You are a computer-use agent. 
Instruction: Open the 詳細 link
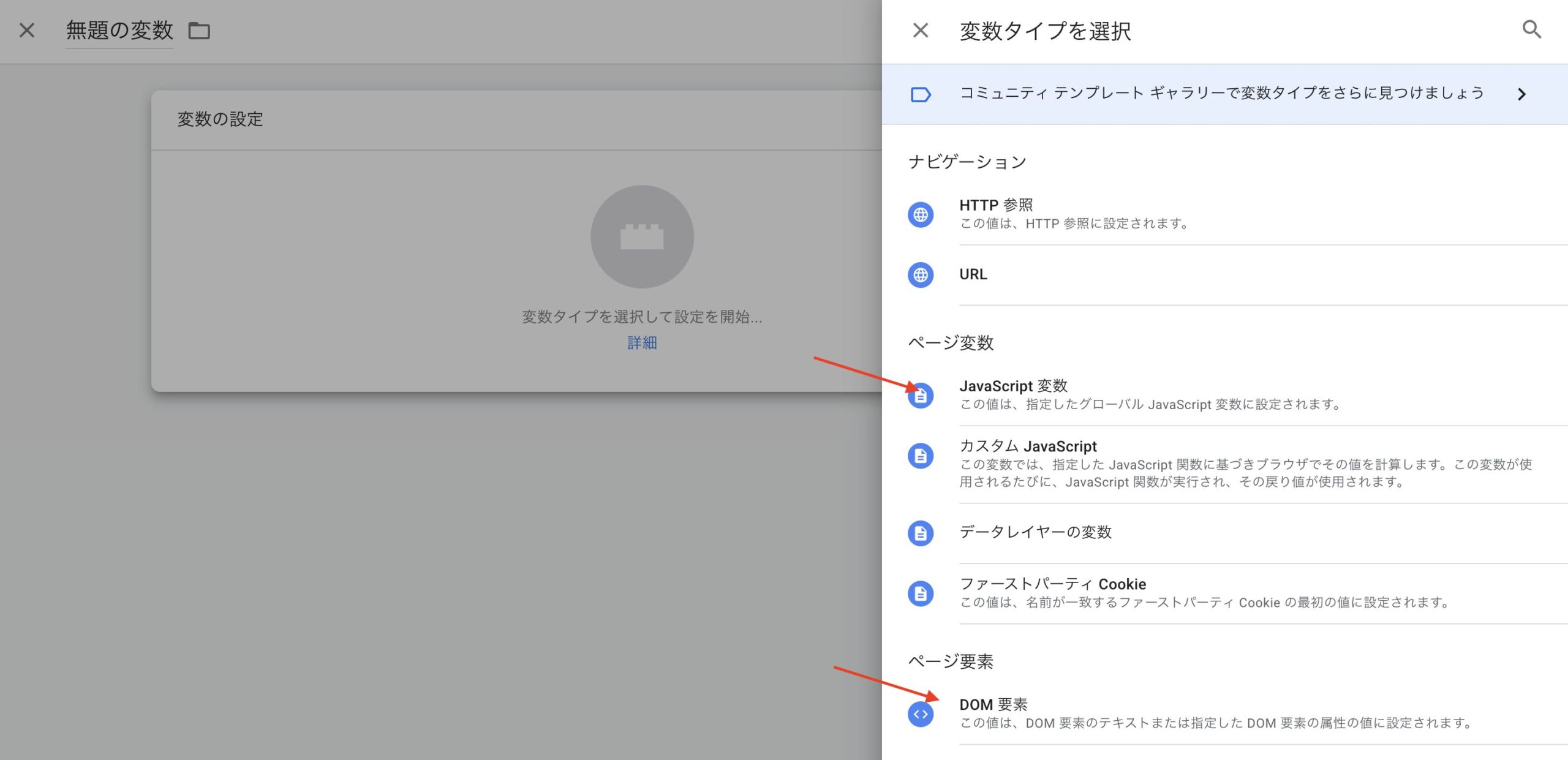(642, 343)
